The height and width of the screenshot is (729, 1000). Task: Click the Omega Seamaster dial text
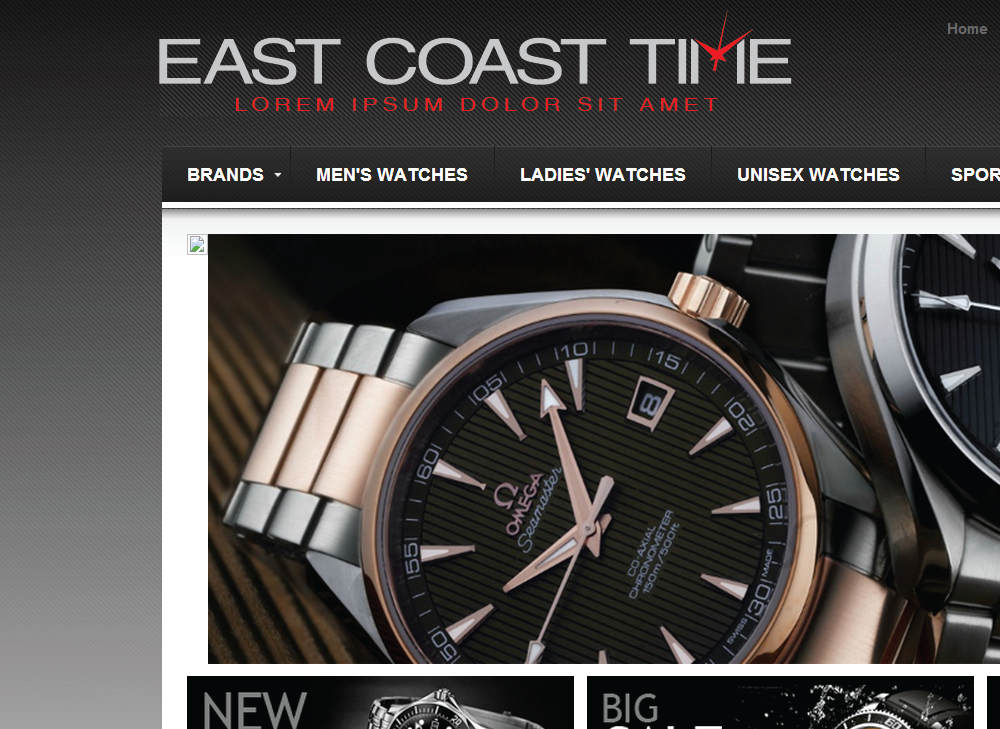click(531, 508)
